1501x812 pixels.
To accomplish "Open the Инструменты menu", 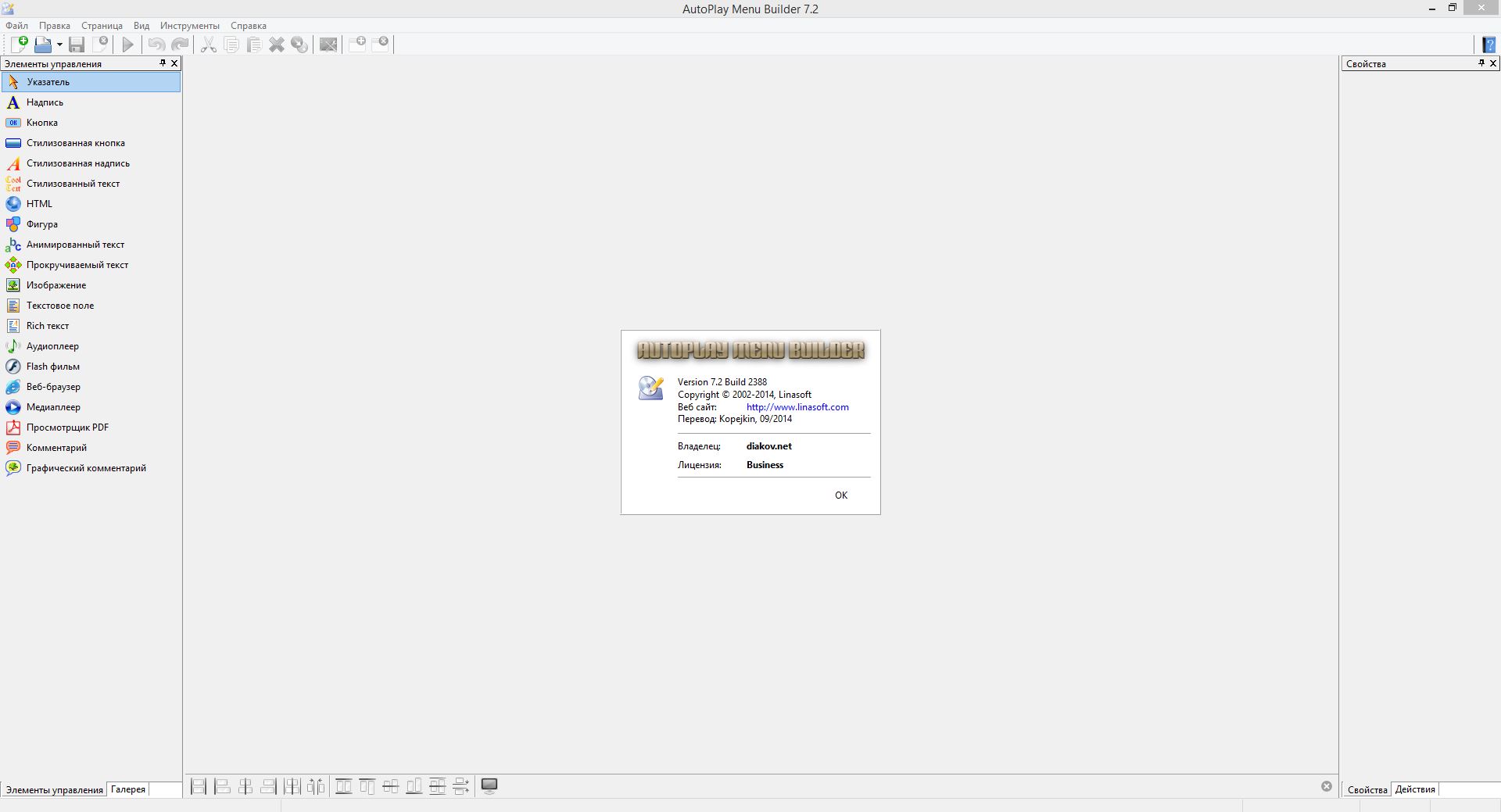I will coord(190,26).
